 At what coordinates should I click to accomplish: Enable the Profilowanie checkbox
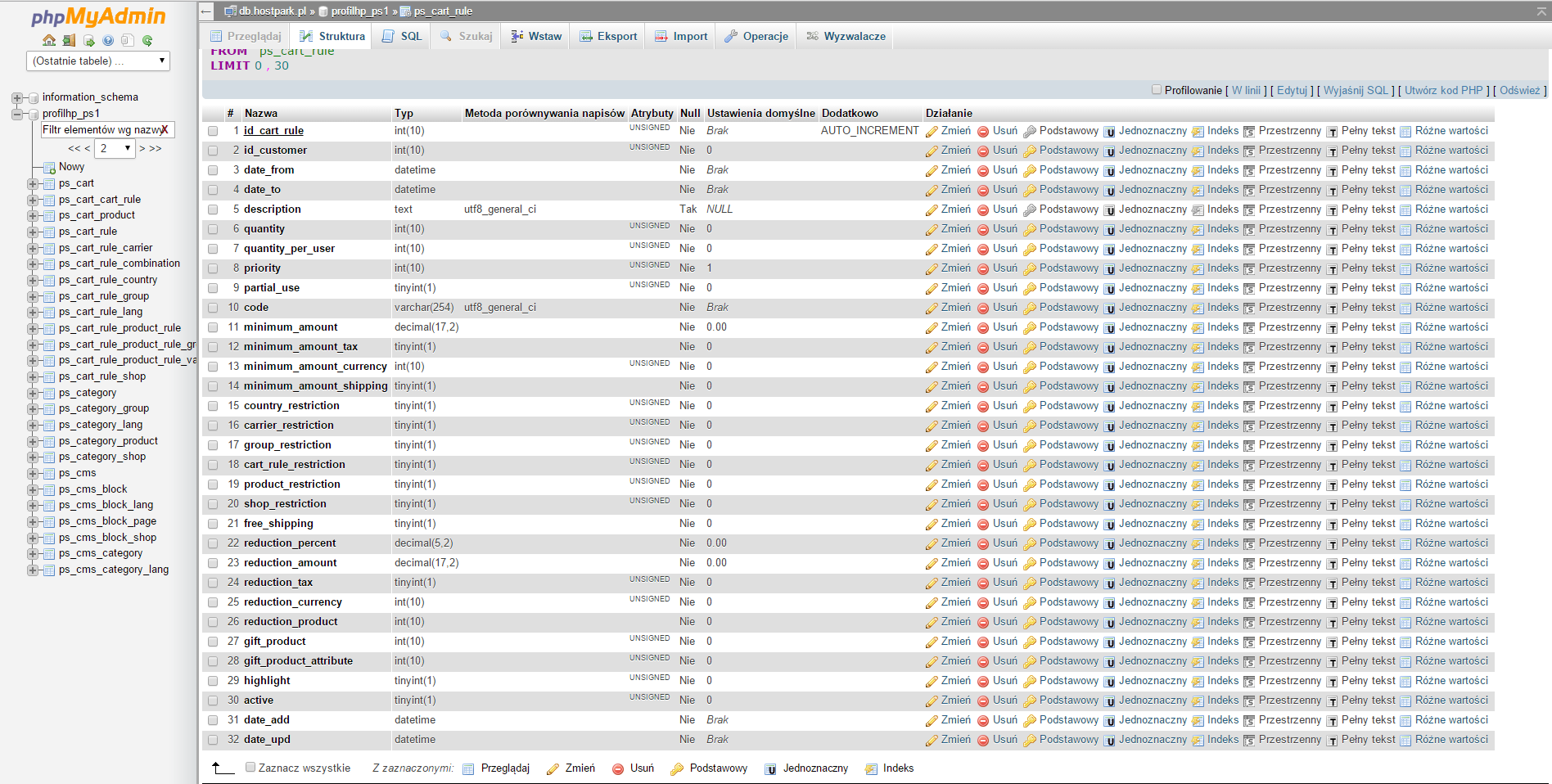tap(1157, 90)
